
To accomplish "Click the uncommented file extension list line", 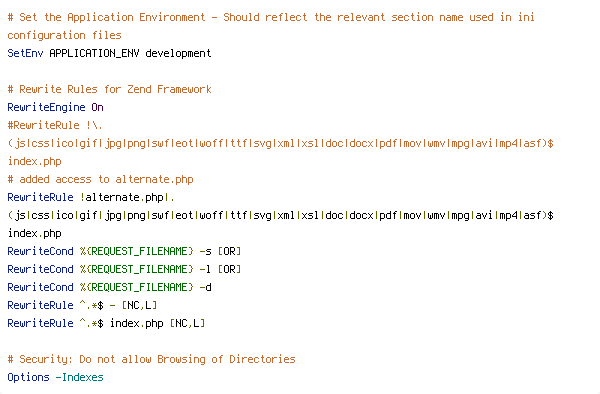I will coord(280,215).
